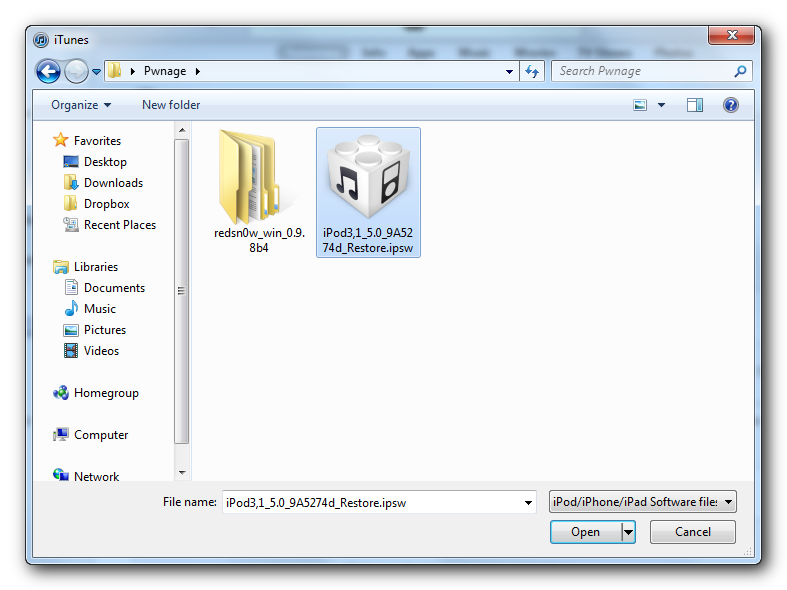Click the Favorites star icon
This screenshot has width=787, height=590.
pos(61,140)
